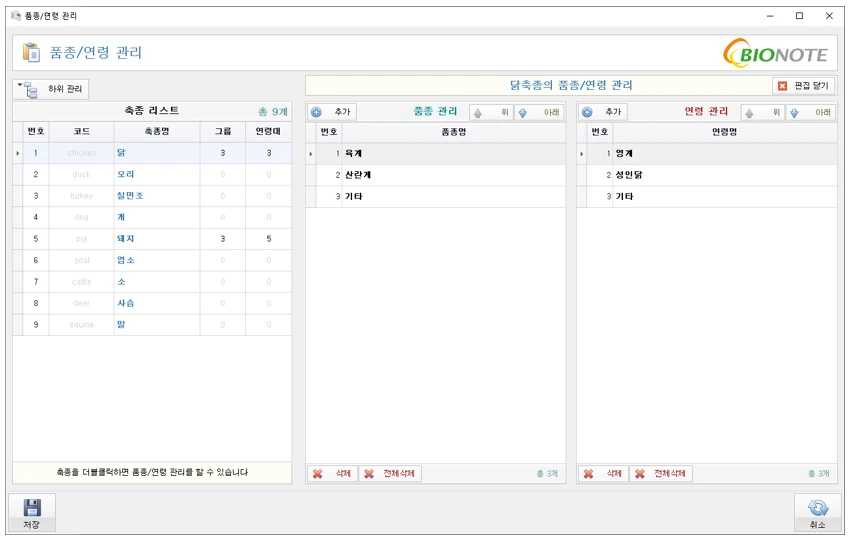
Task: Click 전체삭제 button under 연령 관리 list
Action: tap(661, 474)
